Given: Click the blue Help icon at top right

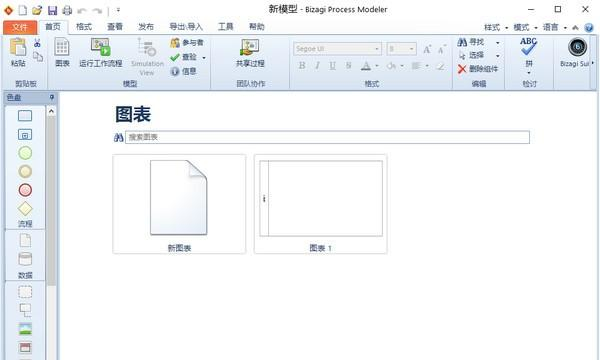Looking at the screenshot, I should (x=589, y=28).
